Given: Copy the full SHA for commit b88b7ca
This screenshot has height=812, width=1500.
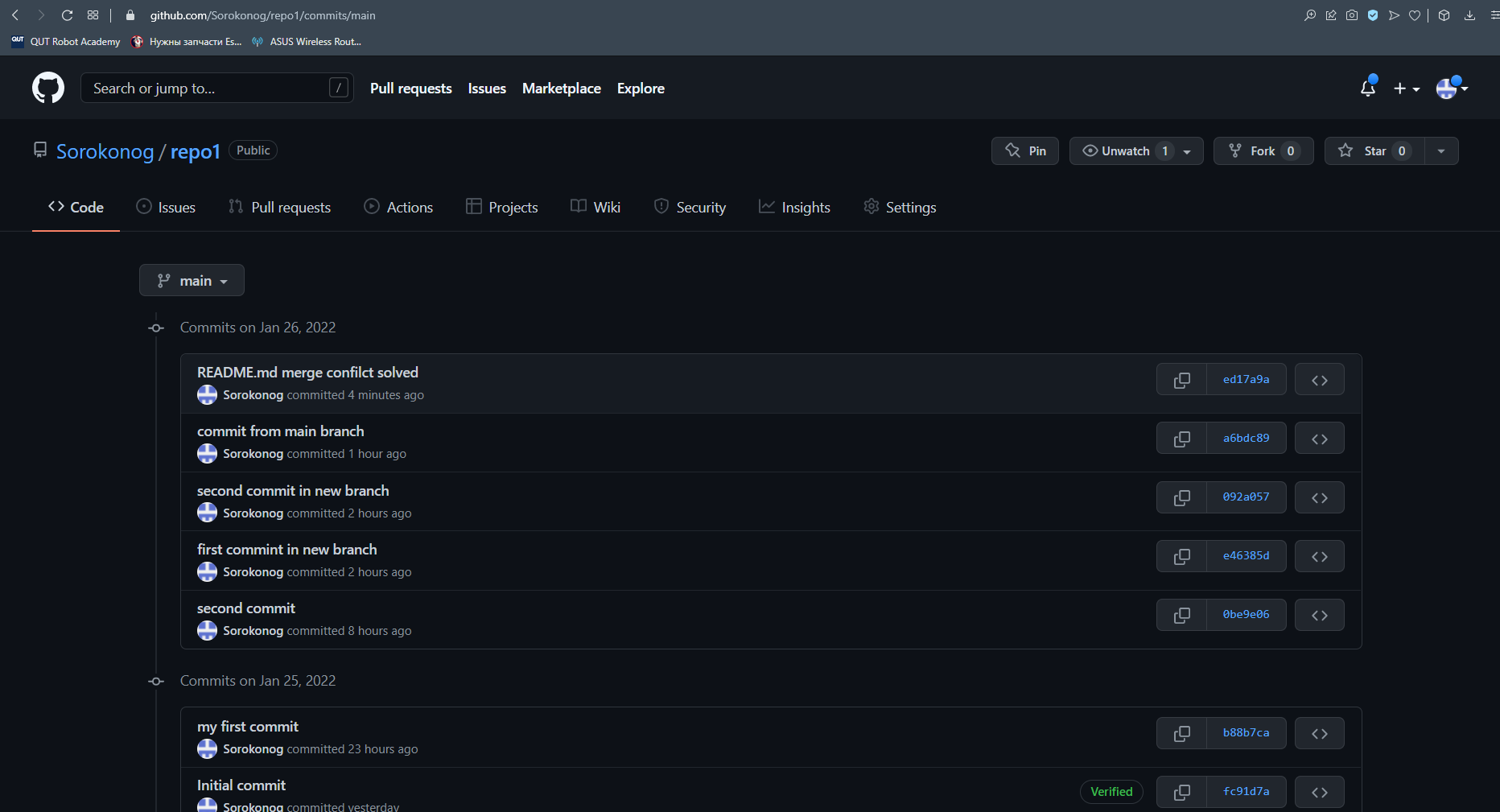Looking at the screenshot, I should tap(1181, 733).
